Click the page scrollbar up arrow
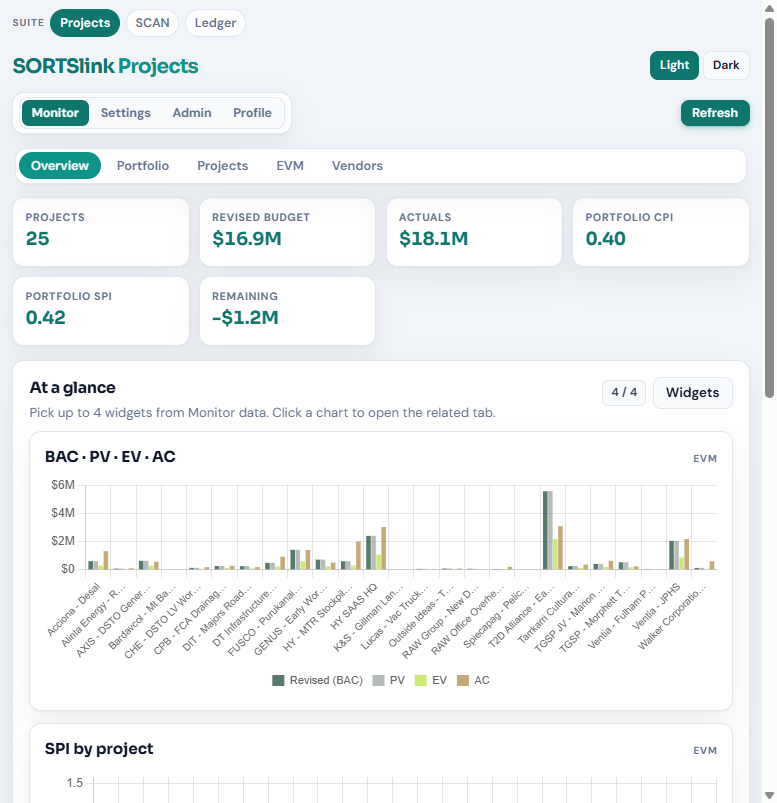Image resolution: width=777 pixels, height=803 pixels. click(x=769, y=8)
